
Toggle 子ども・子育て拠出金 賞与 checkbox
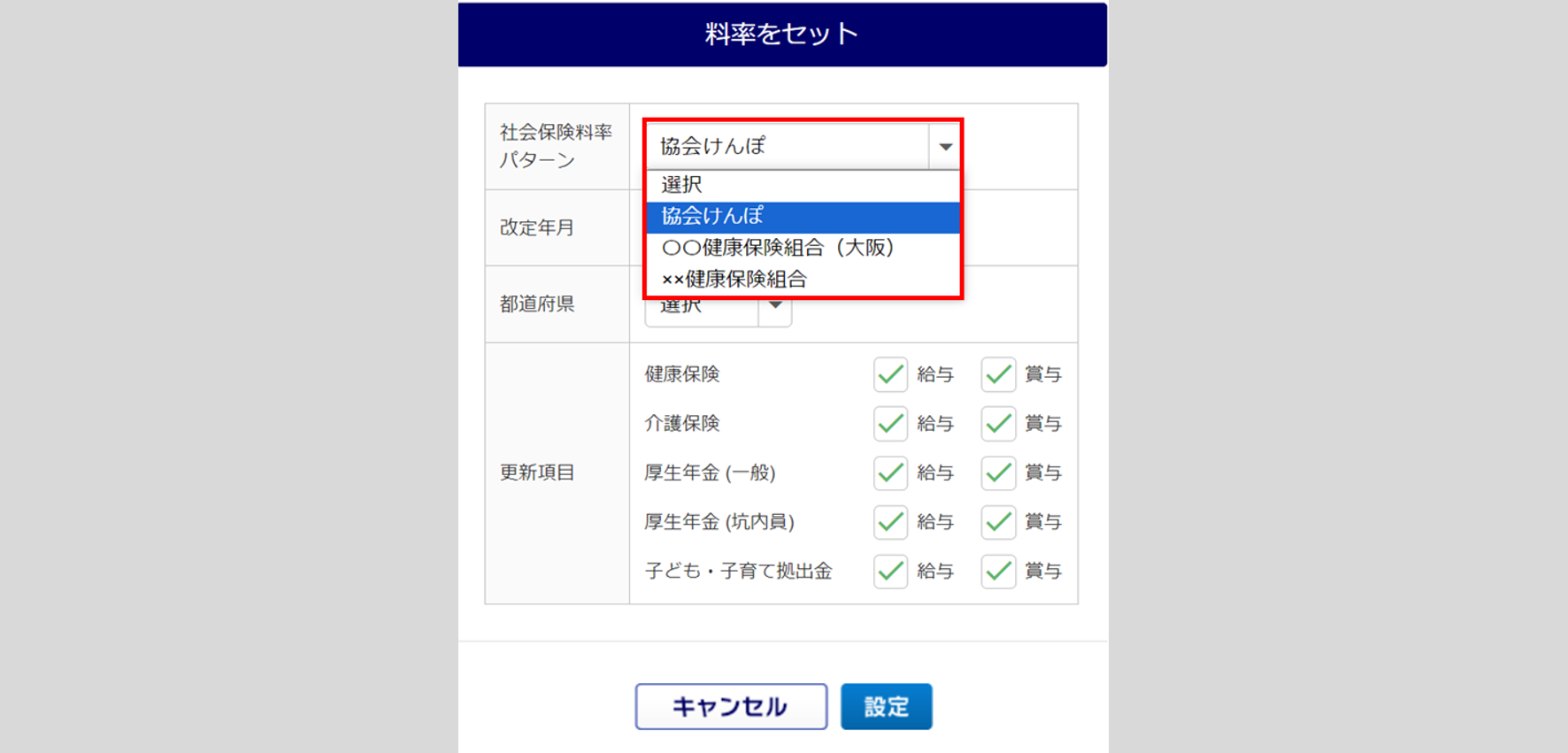click(998, 572)
